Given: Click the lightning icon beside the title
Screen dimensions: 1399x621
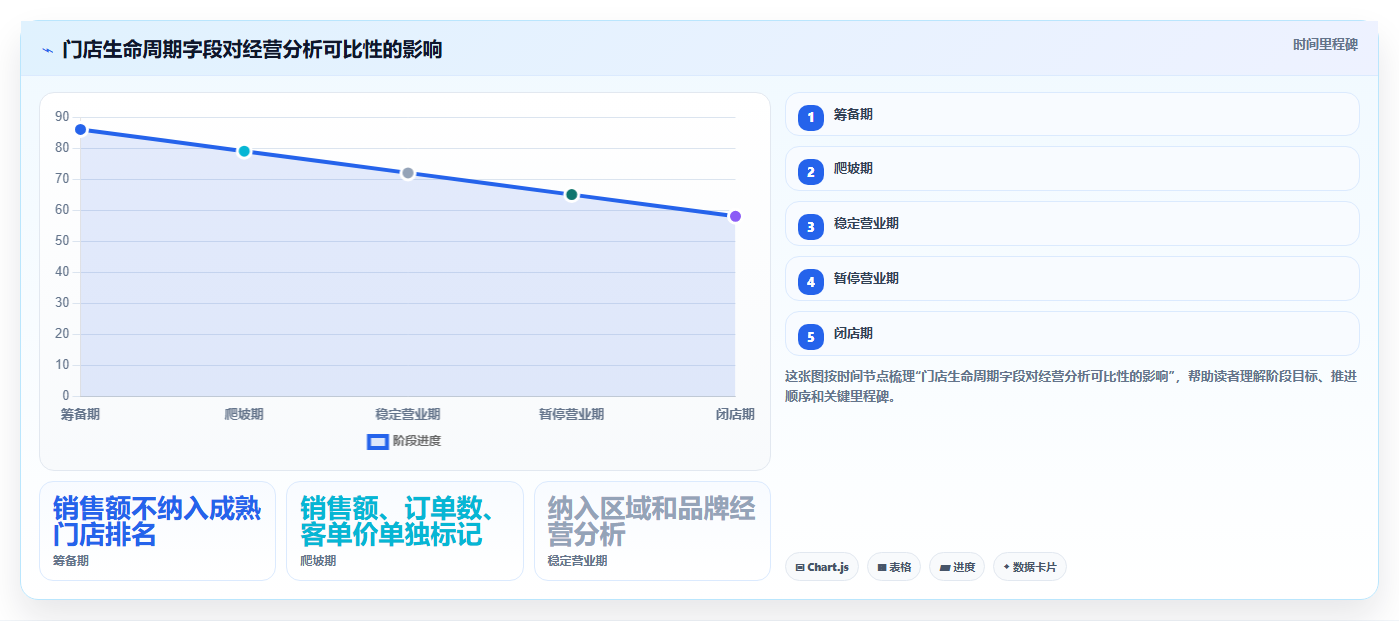Looking at the screenshot, I should click(47, 50).
